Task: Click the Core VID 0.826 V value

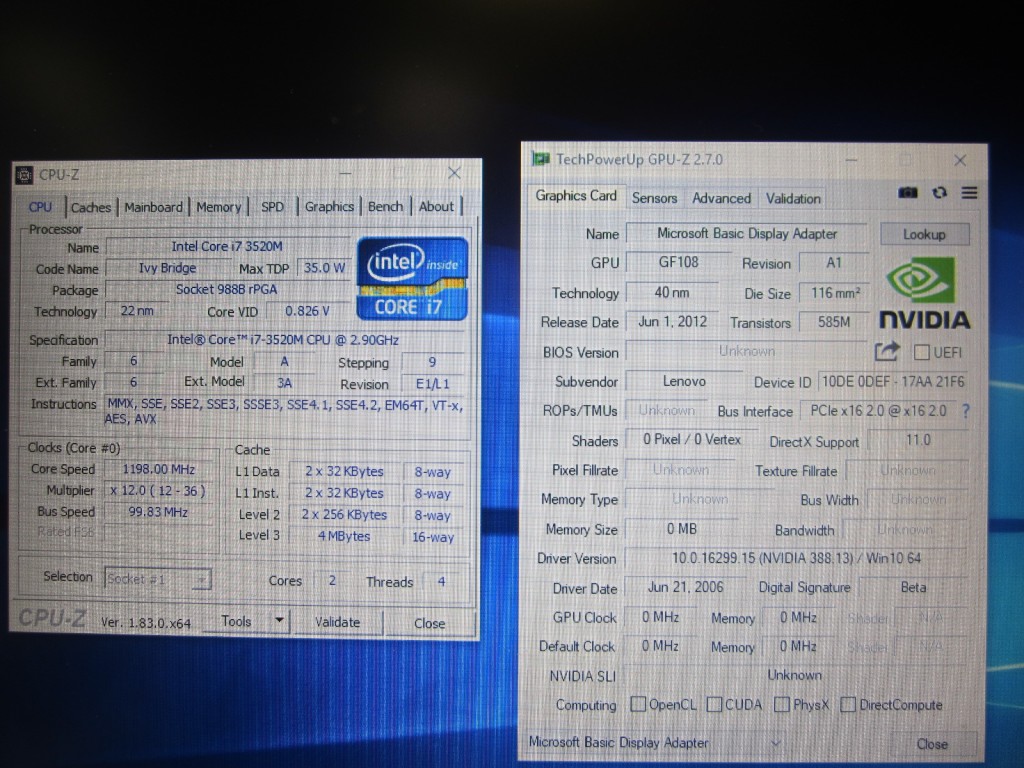Action: [x=307, y=311]
